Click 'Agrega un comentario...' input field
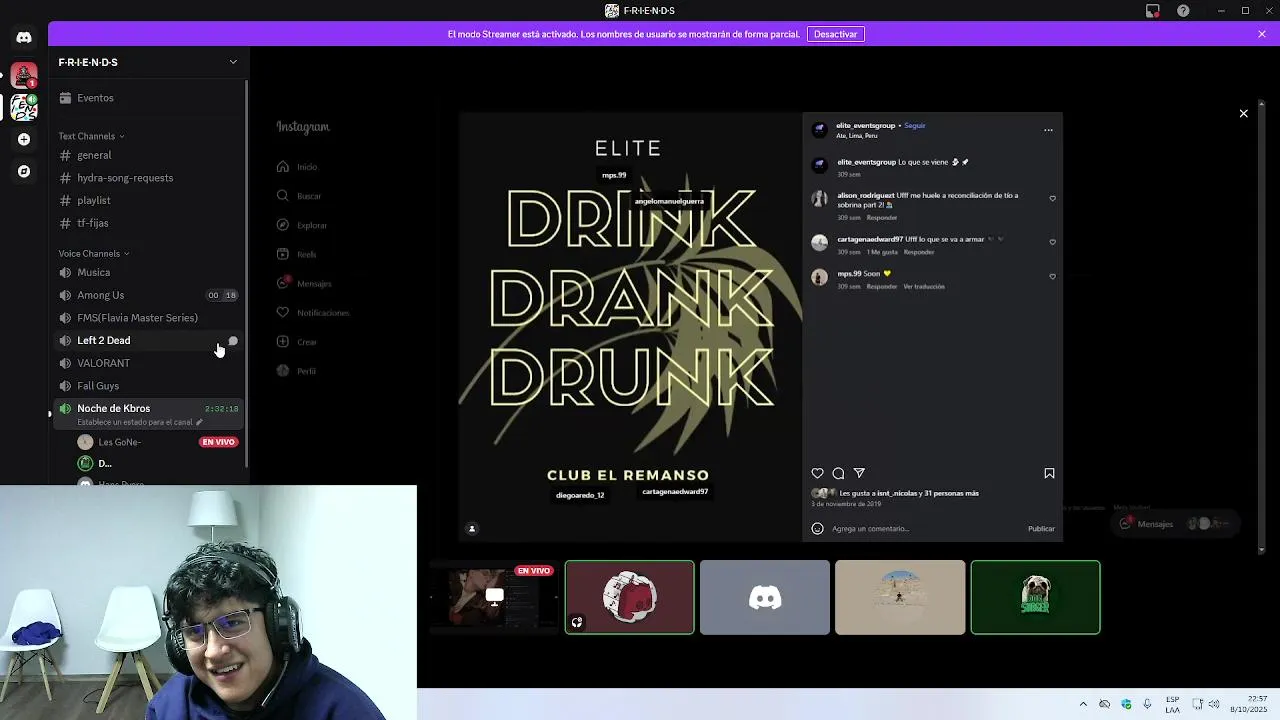The width and height of the screenshot is (1280, 720). (x=925, y=528)
